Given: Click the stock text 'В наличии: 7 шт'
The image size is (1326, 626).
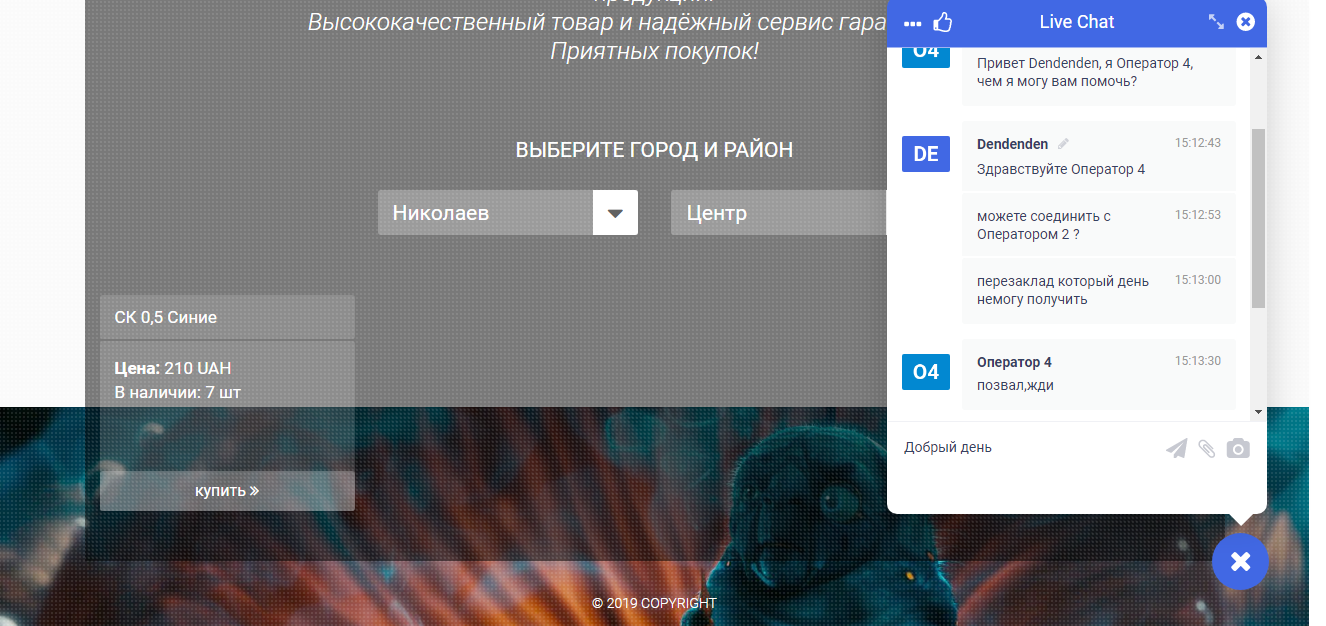Looking at the screenshot, I should (x=178, y=392).
